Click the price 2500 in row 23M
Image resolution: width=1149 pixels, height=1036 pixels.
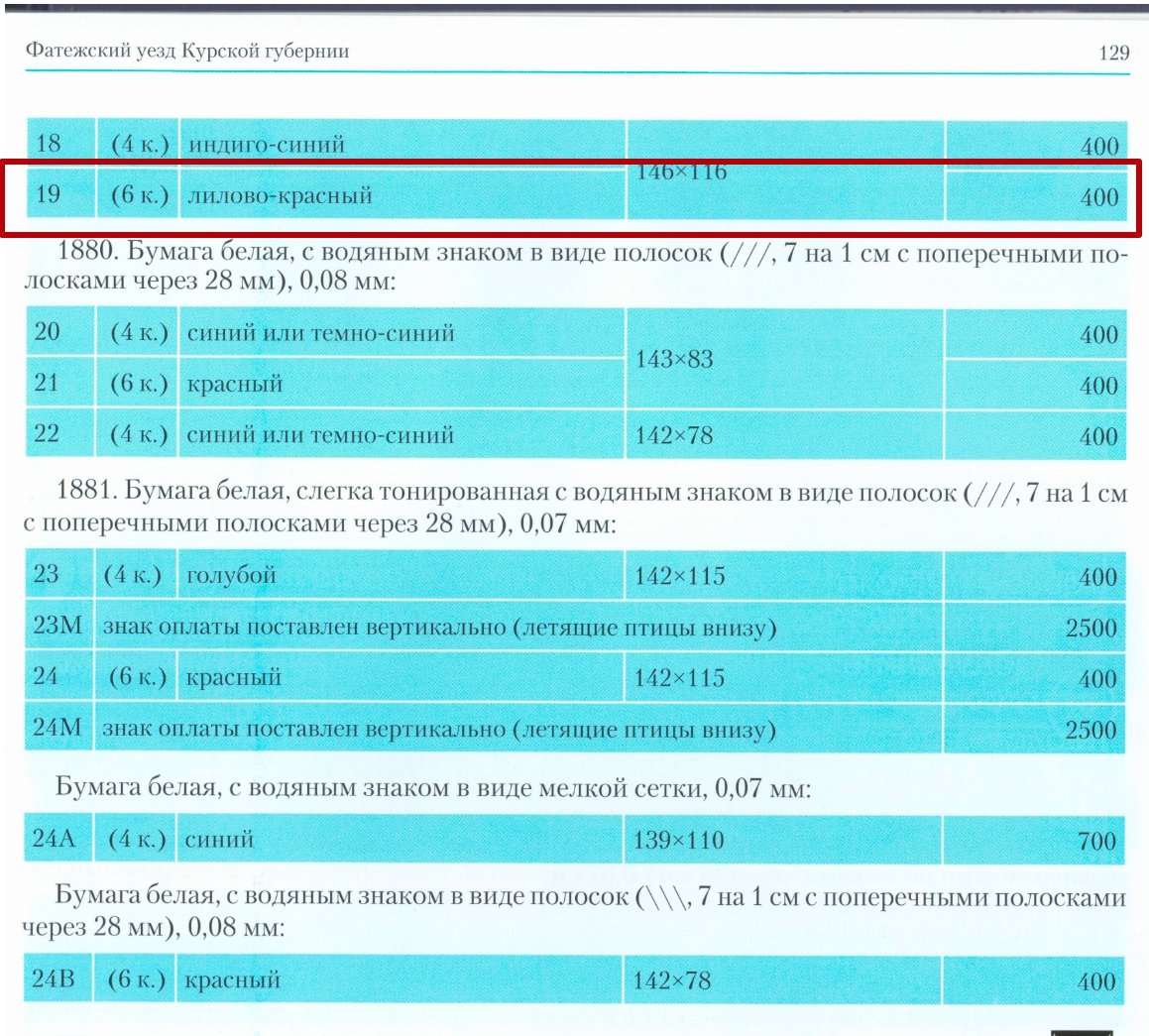click(x=1091, y=629)
